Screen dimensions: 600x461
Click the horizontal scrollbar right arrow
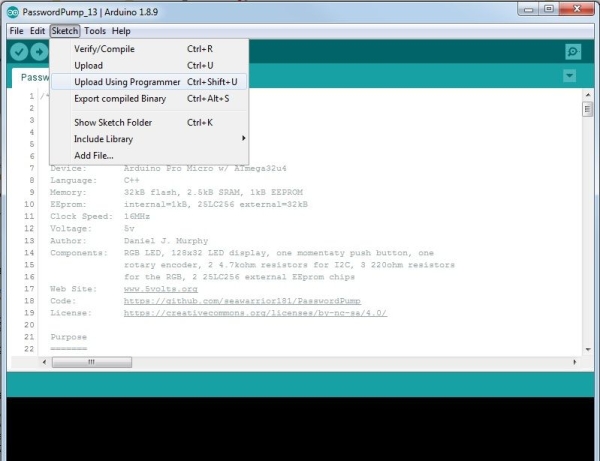point(574,362)
